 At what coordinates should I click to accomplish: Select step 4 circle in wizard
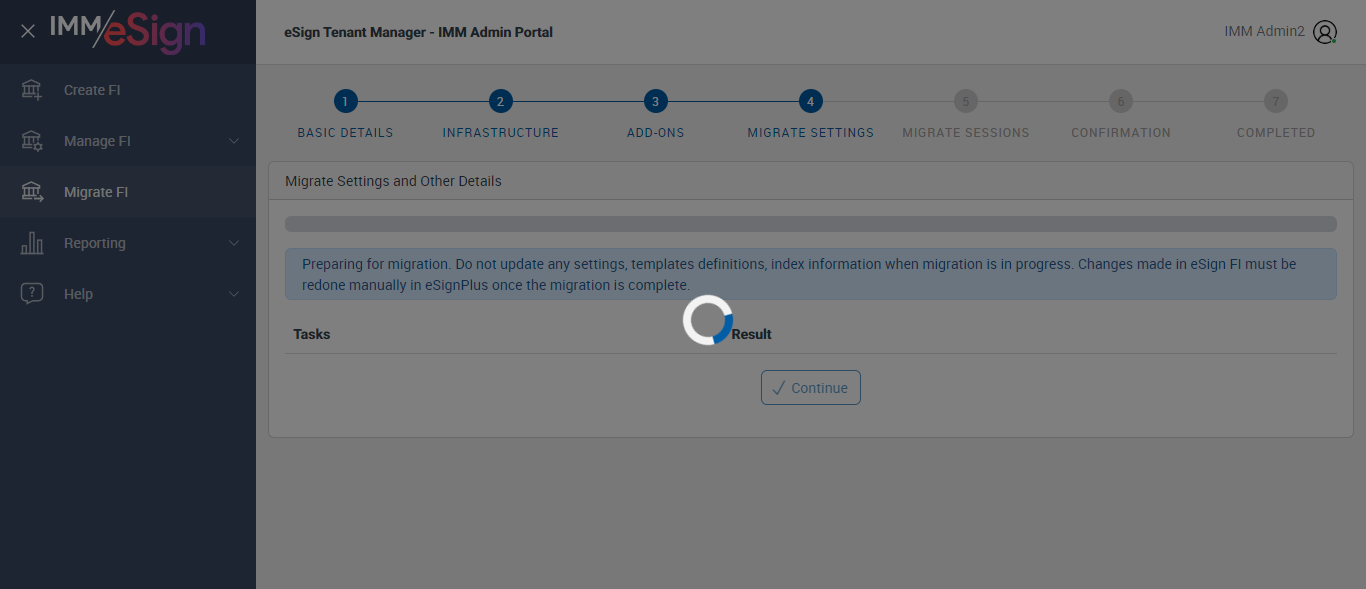point(811,101)
